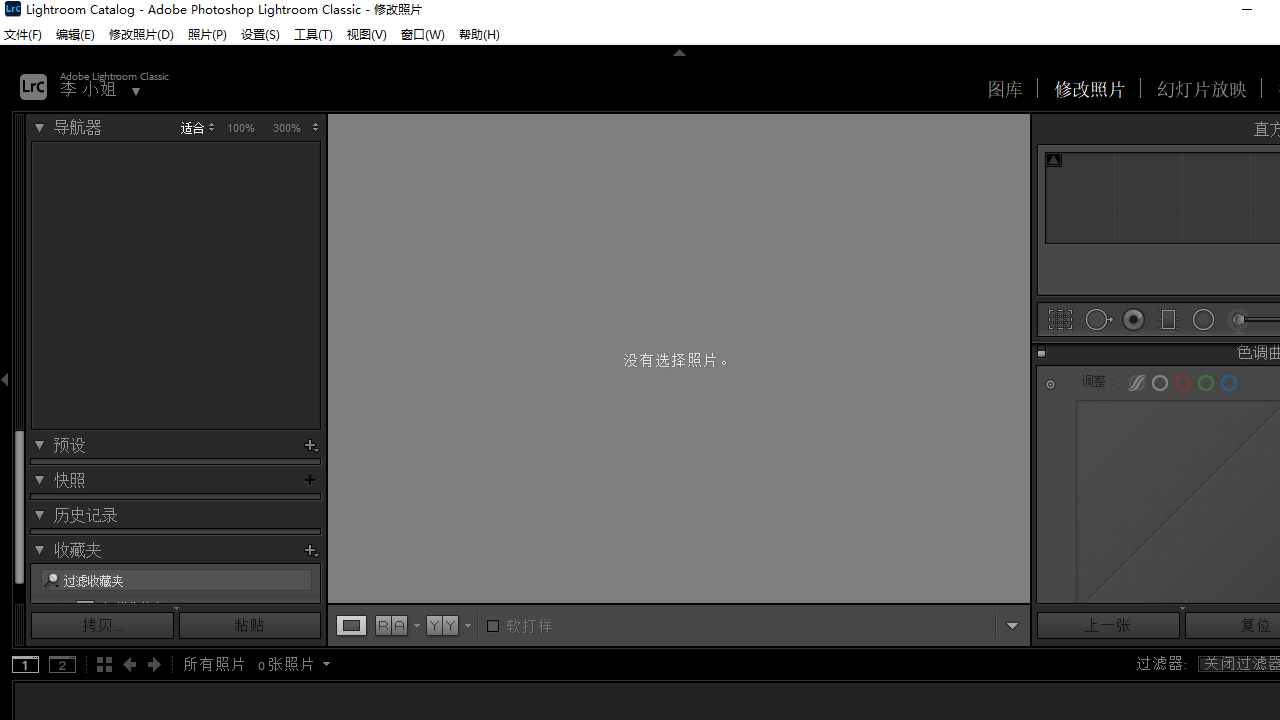Select the Red Eye Correction tool
1280x720 pixels.
(1133, 319)
